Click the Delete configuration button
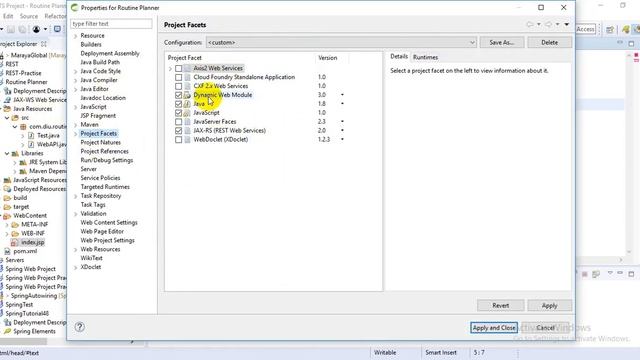The width and height of the screenshot is (640, 360). [x=549, y=42]
